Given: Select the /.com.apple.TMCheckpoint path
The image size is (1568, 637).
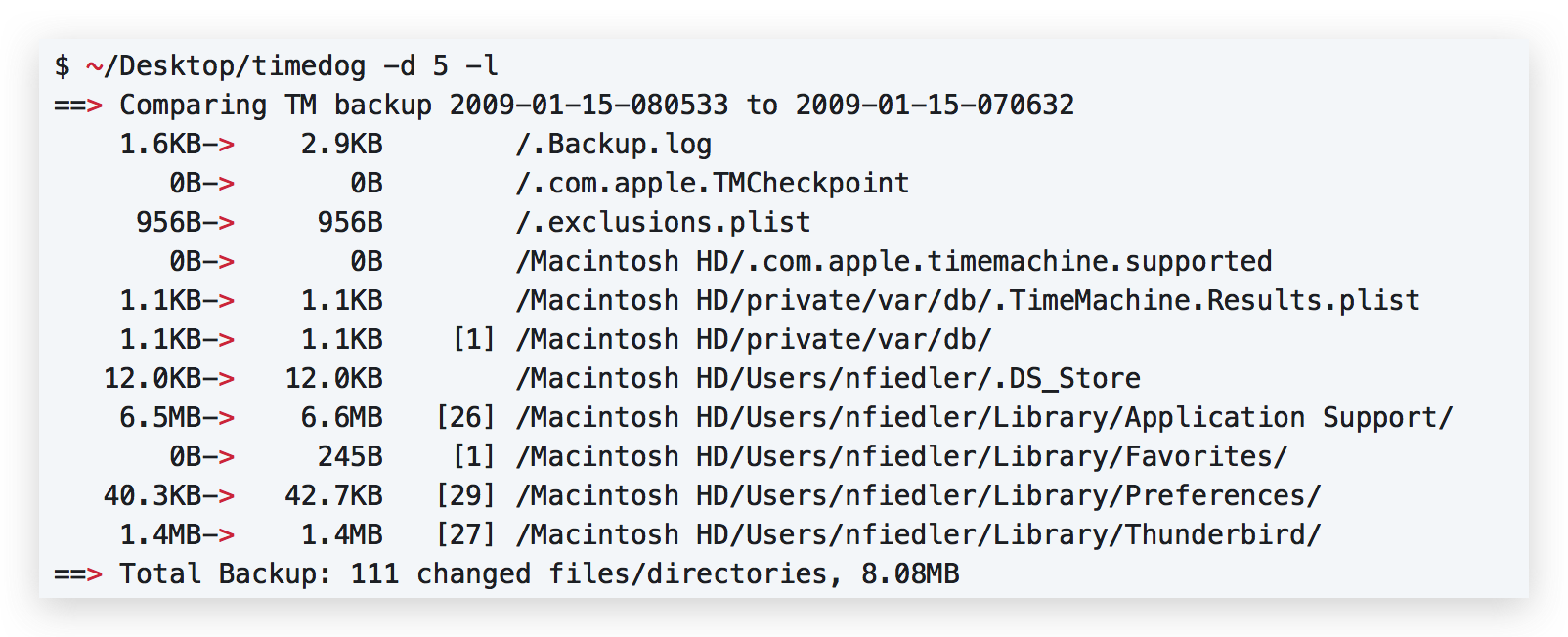Looking at the screenshot, I should [712, 183].
